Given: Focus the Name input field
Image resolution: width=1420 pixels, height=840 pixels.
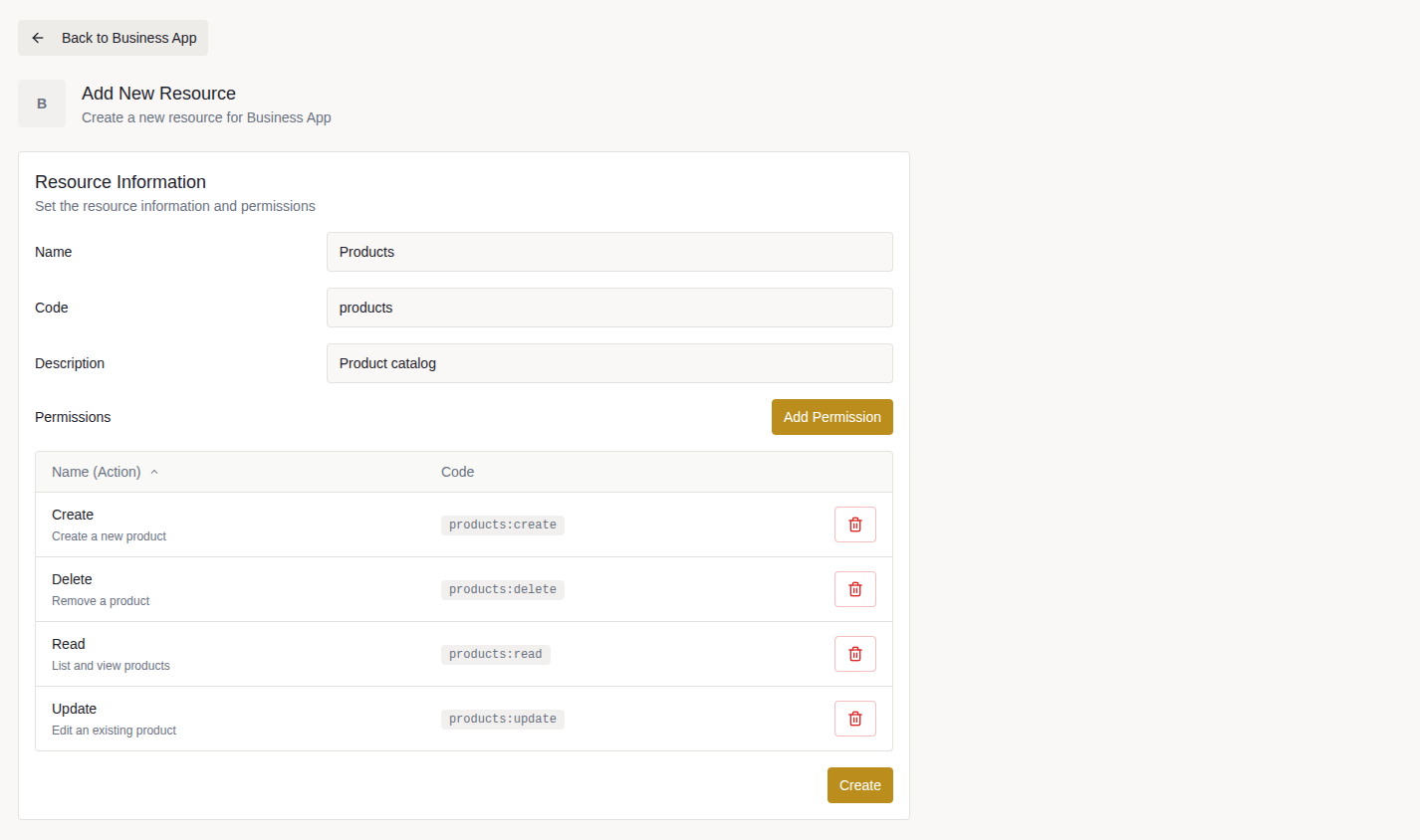Looking at the screenshot, I should [609, 252].
